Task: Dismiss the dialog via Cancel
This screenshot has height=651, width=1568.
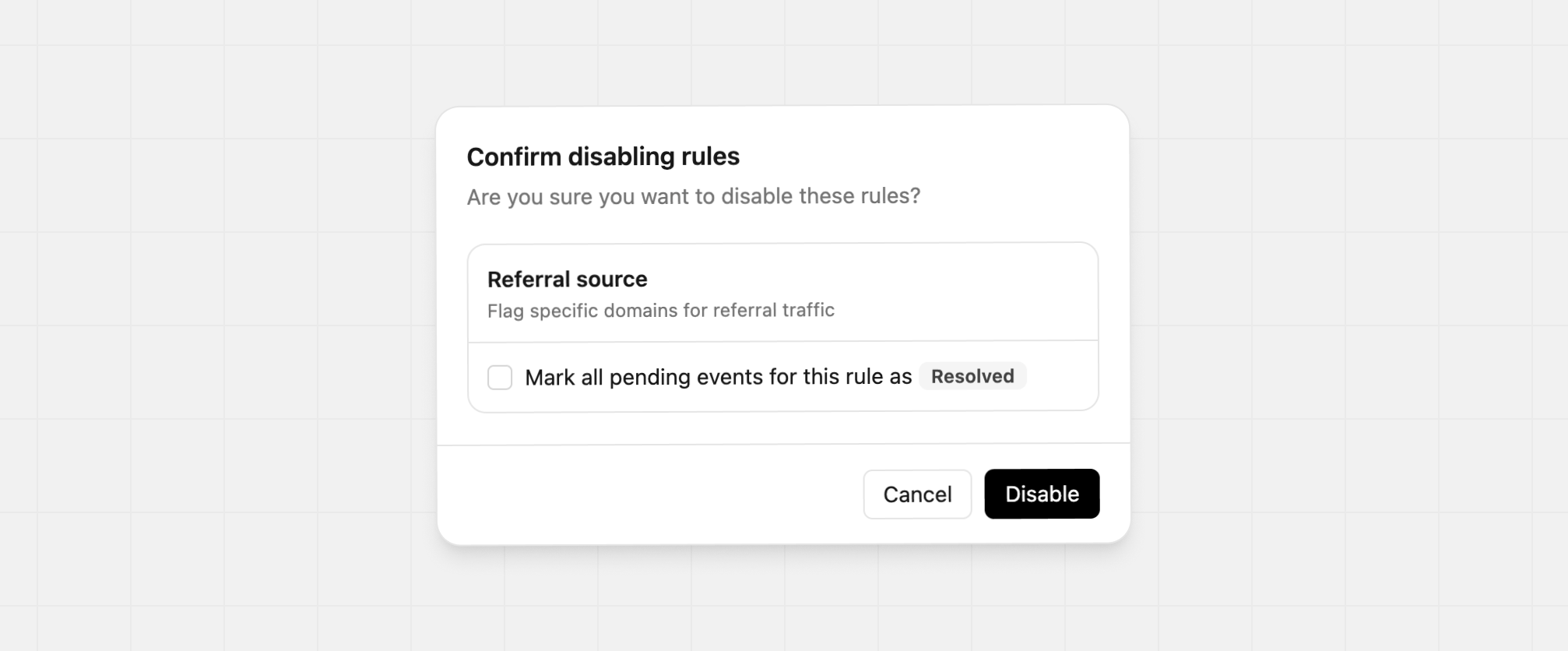Action: tap(916, 494)
